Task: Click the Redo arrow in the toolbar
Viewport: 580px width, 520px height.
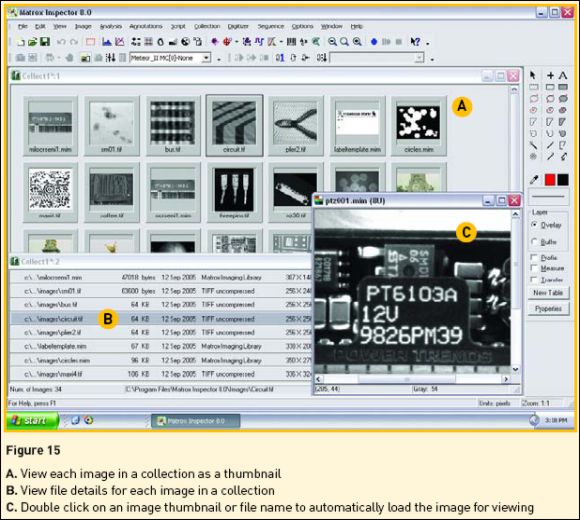Action: pyautogui.click(x=74, y=42)
